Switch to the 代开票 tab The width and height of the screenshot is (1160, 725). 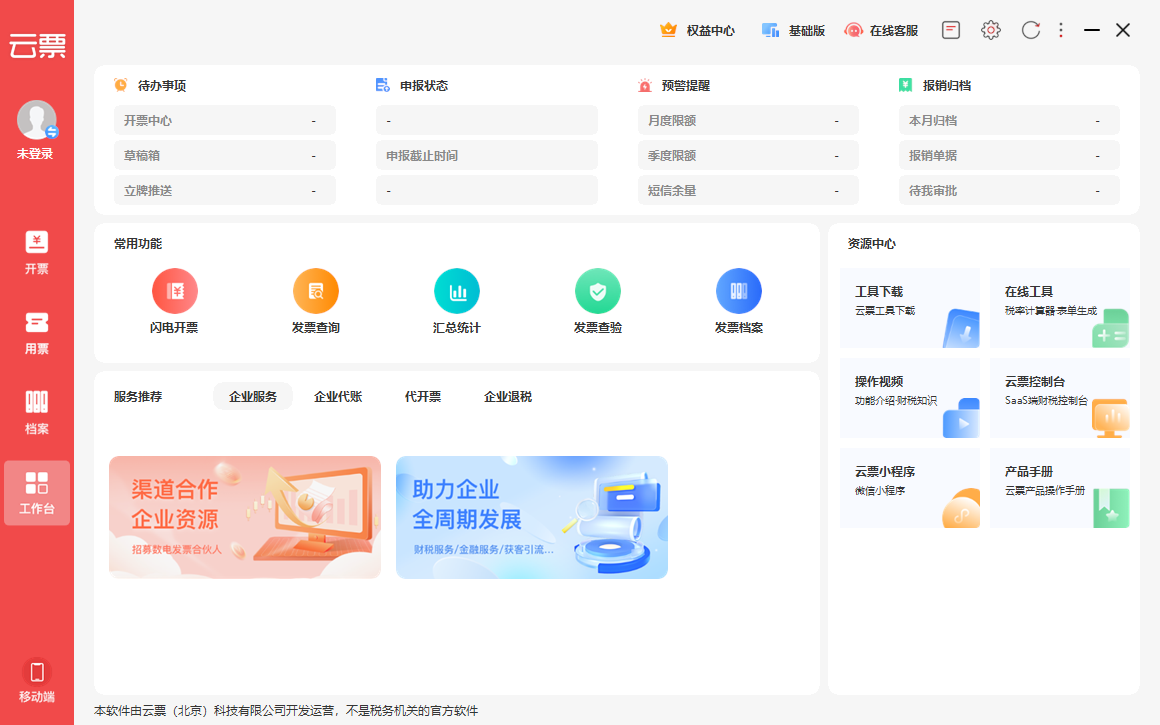(x=422, y=397)
